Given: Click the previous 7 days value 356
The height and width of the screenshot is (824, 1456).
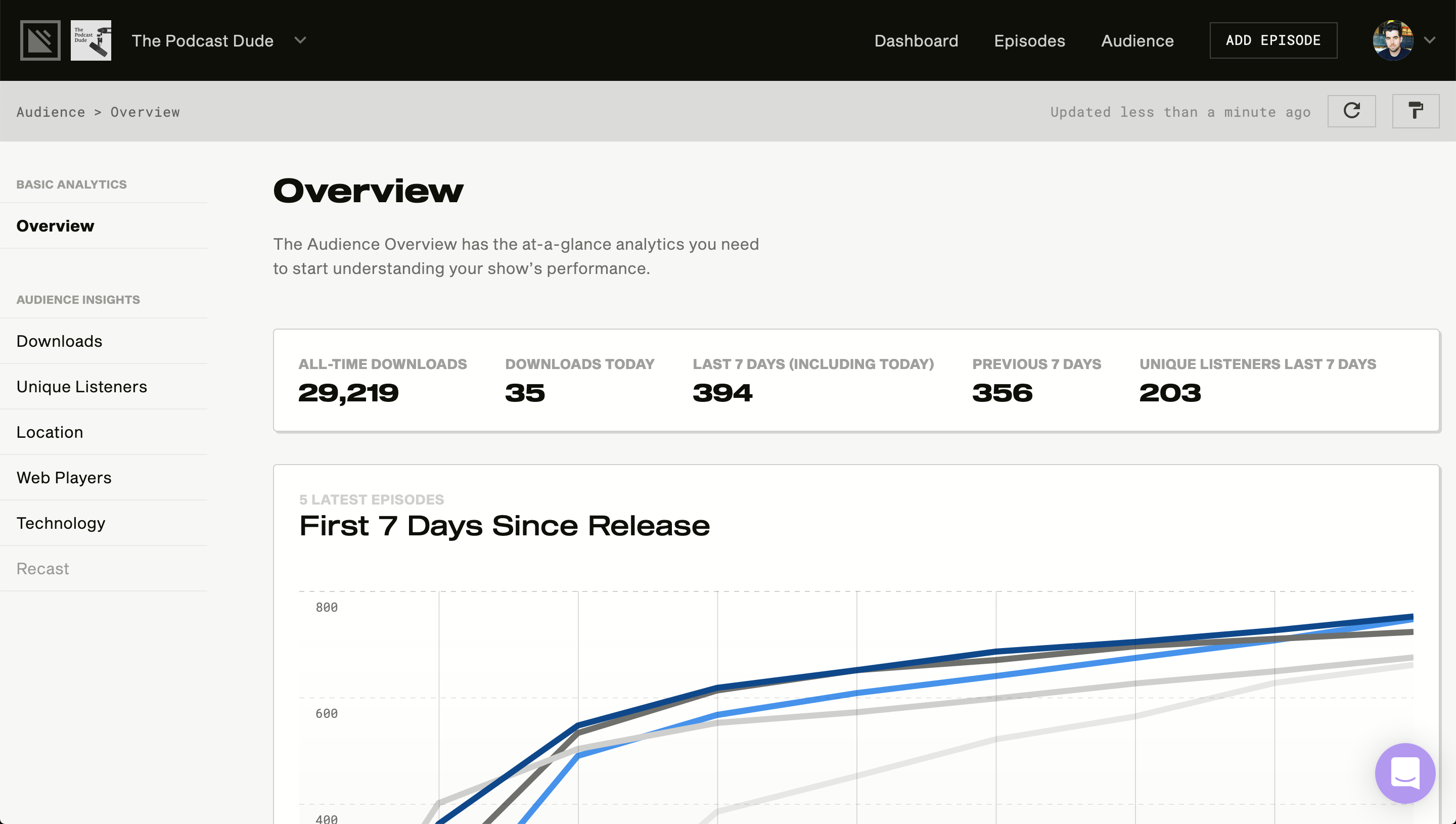Looking at the screenshot, I should click(1002, 393).
